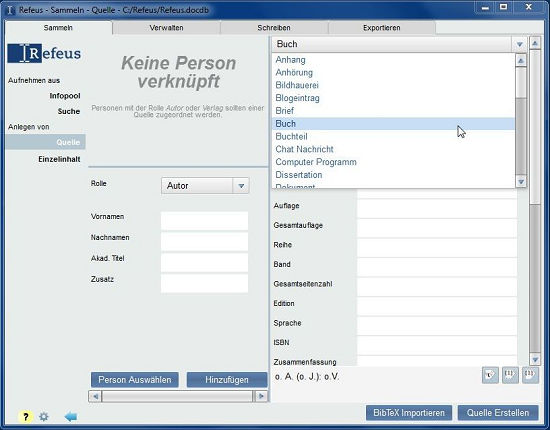Click the type list scroll down arrow
The height and width of the screenshot is (430, 550).
tap(521, 182)
